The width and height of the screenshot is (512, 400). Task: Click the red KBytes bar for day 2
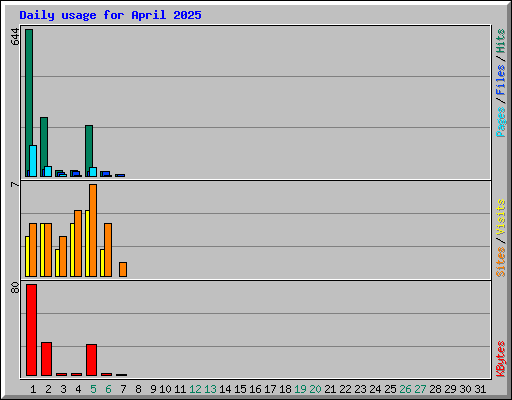46,359
